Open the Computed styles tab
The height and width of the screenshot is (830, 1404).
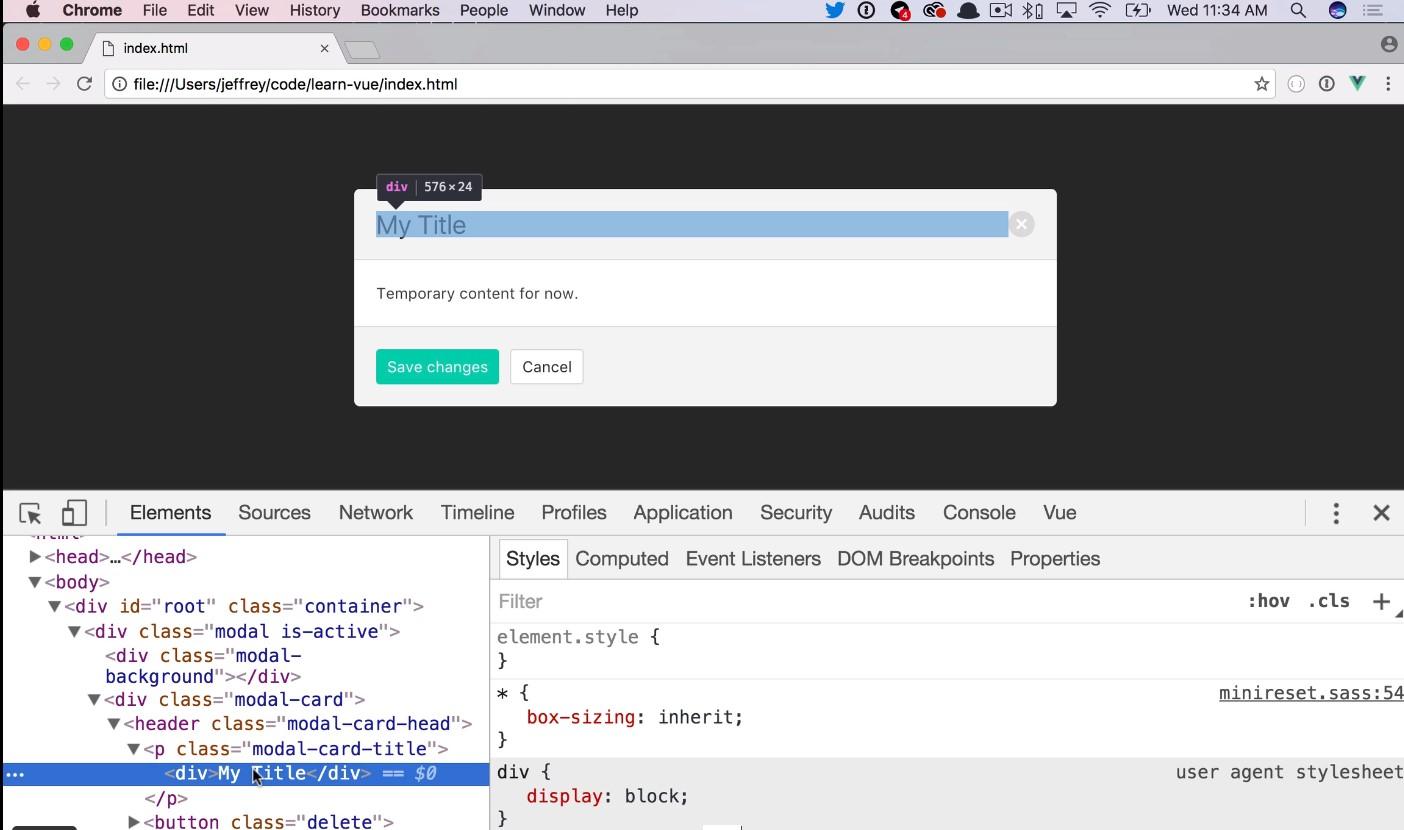622,559
